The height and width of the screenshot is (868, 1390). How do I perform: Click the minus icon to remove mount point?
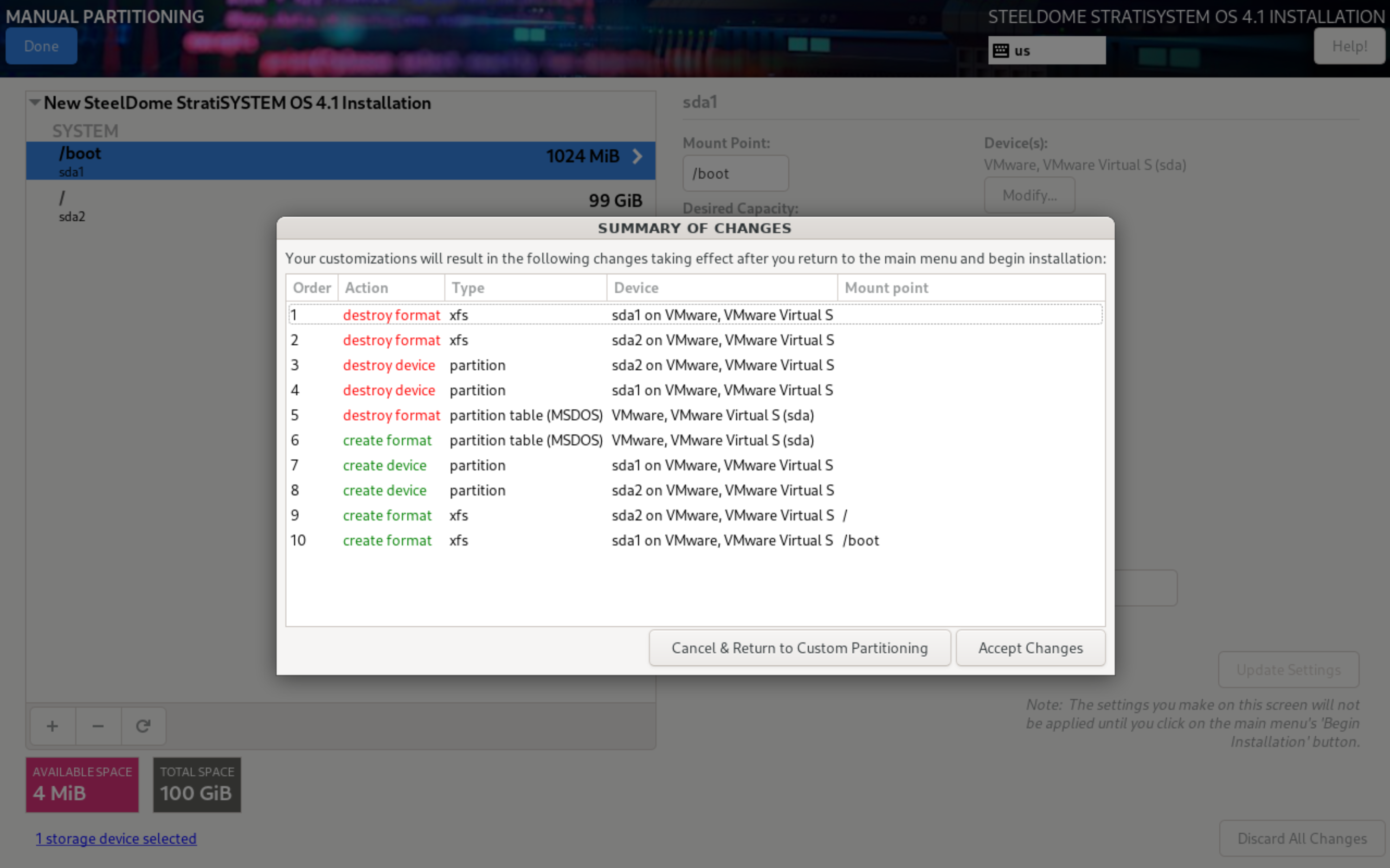[x=98, y=726]
